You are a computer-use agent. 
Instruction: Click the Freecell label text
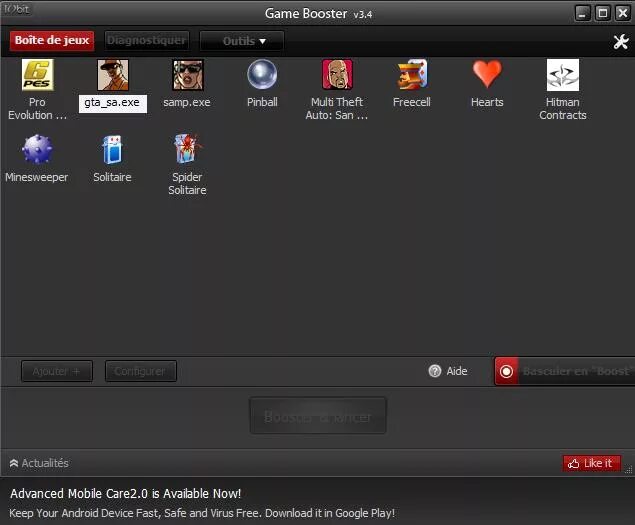[411, 102]
